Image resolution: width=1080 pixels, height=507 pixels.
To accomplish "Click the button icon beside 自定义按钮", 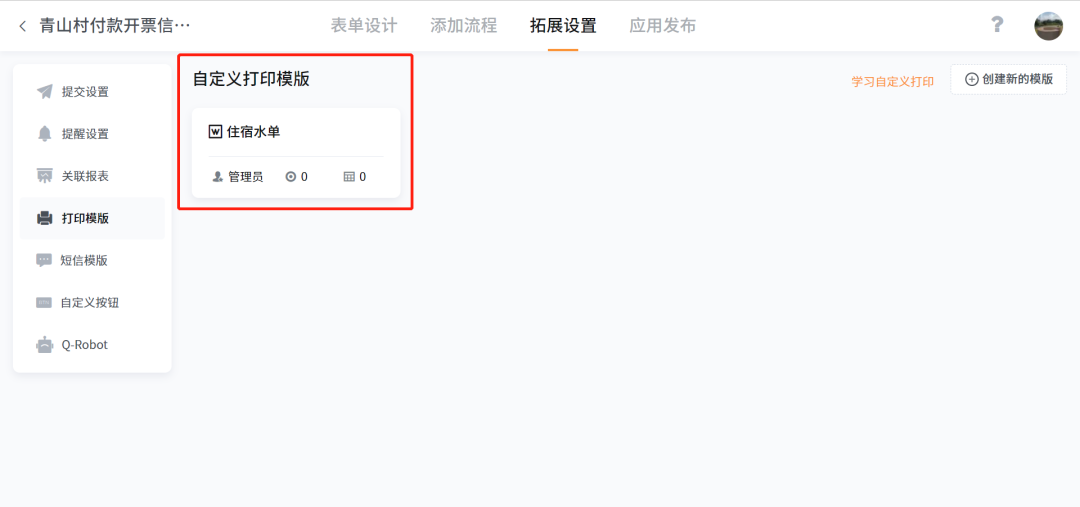I will 44,302.
